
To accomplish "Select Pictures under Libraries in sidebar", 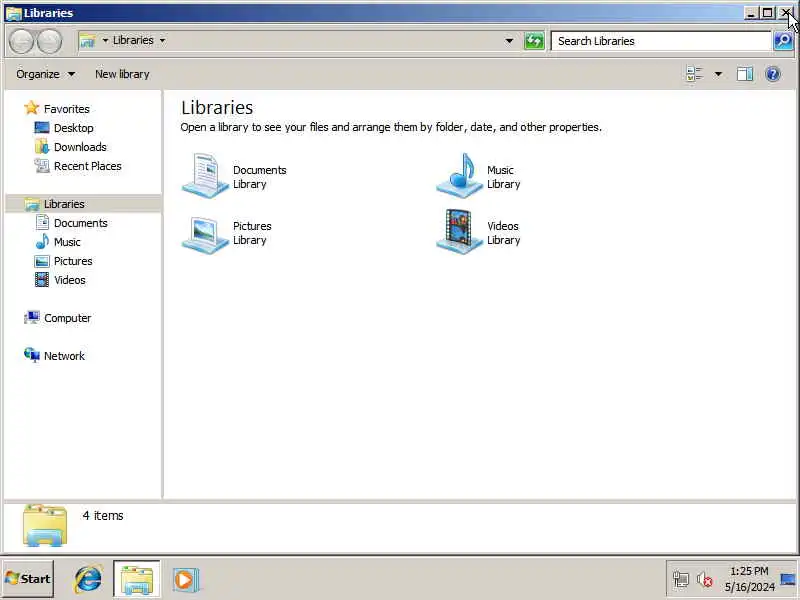I will (x=73, y=261).
